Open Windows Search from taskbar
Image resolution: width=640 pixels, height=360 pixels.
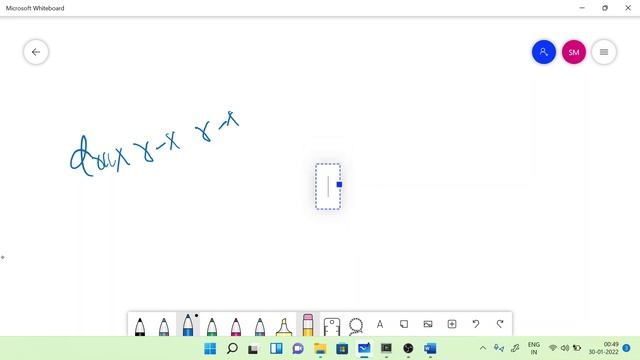coord(232,349)
